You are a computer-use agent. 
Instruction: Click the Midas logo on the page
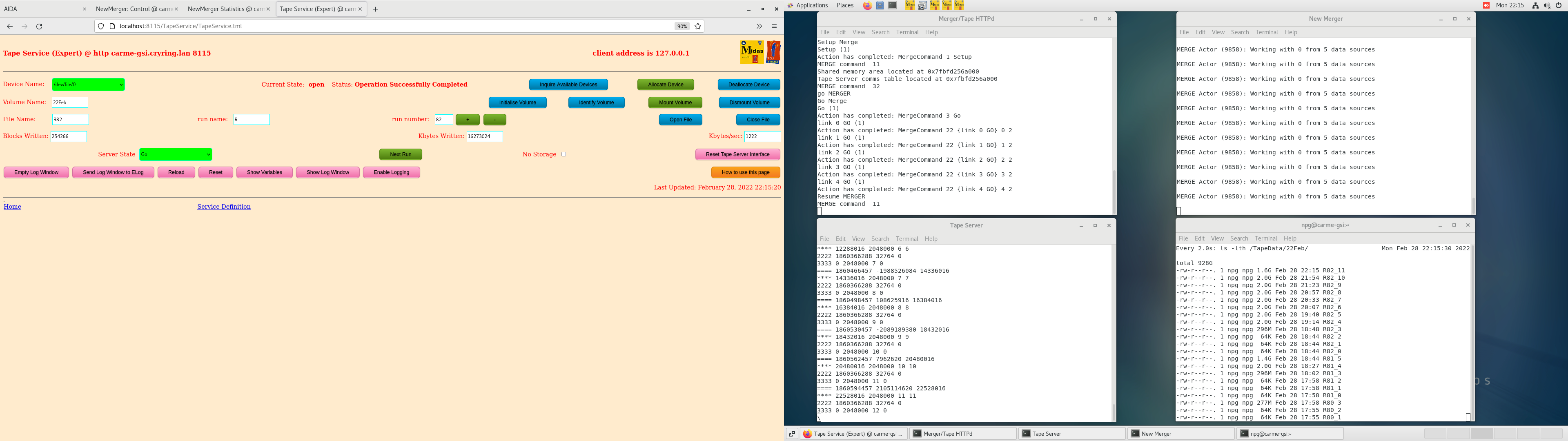coord(752,52)
